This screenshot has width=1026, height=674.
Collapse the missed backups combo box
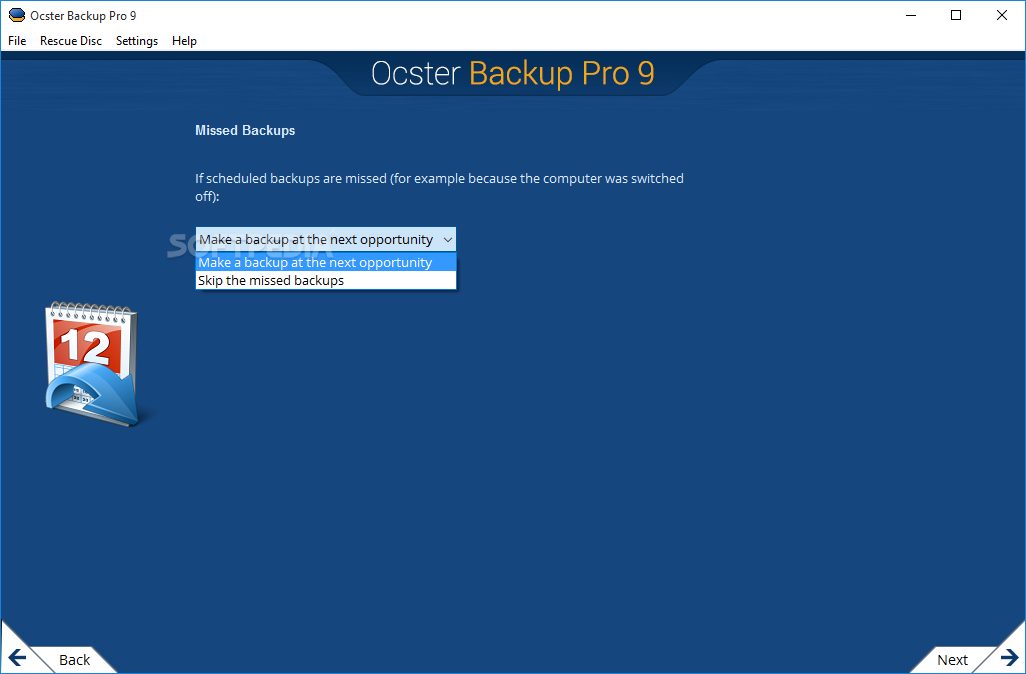pyautogui.click(x=325, y=239)
